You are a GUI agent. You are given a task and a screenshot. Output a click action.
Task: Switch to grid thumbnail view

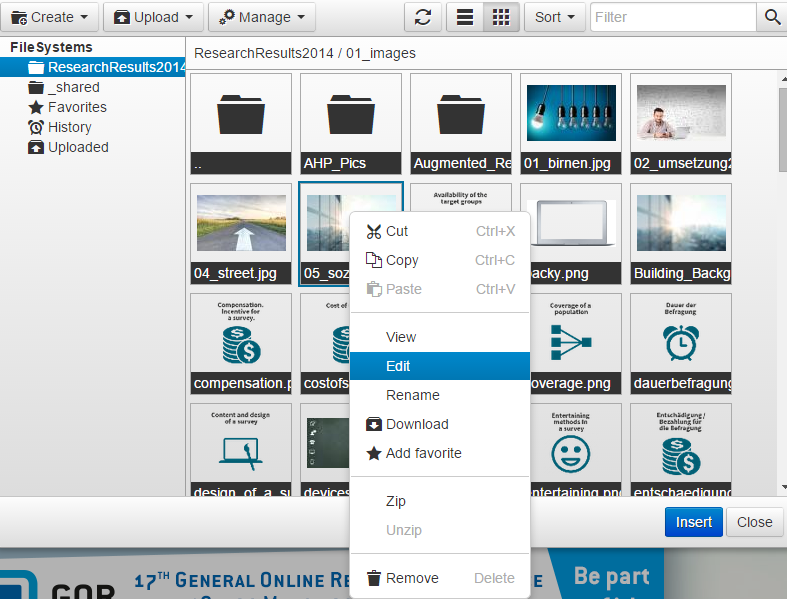[x=502, y=17]
